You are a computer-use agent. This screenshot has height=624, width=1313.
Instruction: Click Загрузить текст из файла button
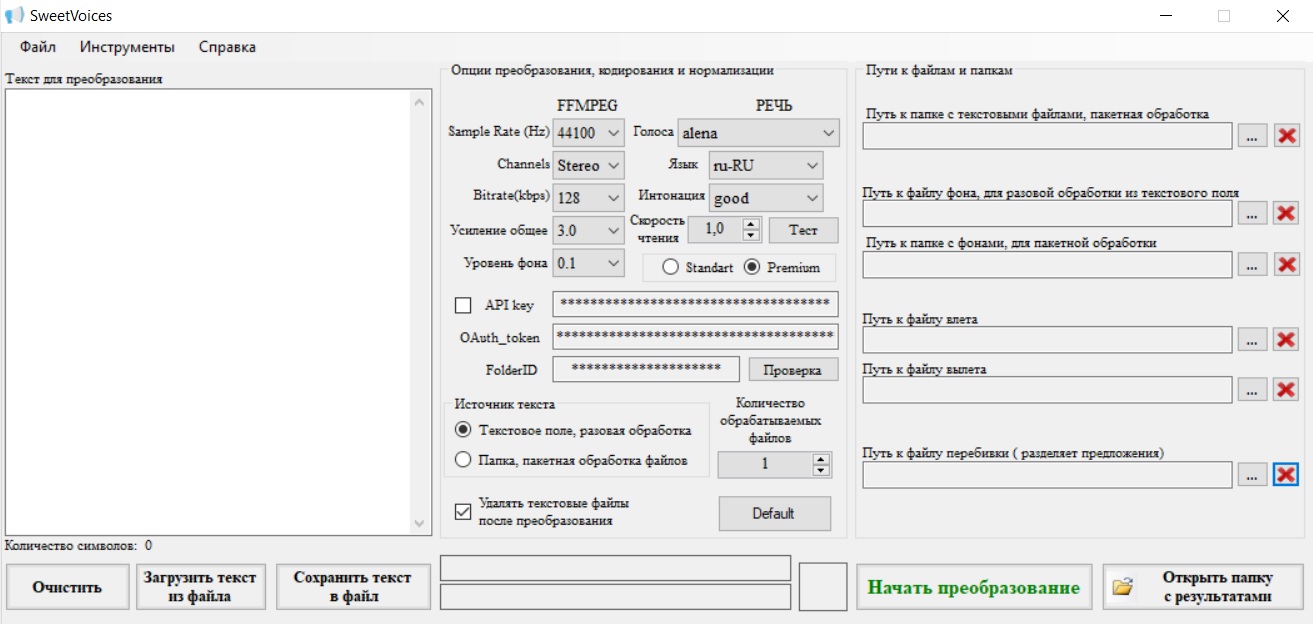pyautogui.click(x=201, y=587)
